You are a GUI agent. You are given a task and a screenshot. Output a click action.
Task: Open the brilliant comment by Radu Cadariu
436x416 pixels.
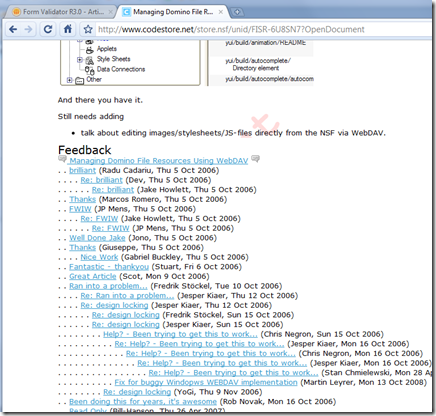click(82, 170)
